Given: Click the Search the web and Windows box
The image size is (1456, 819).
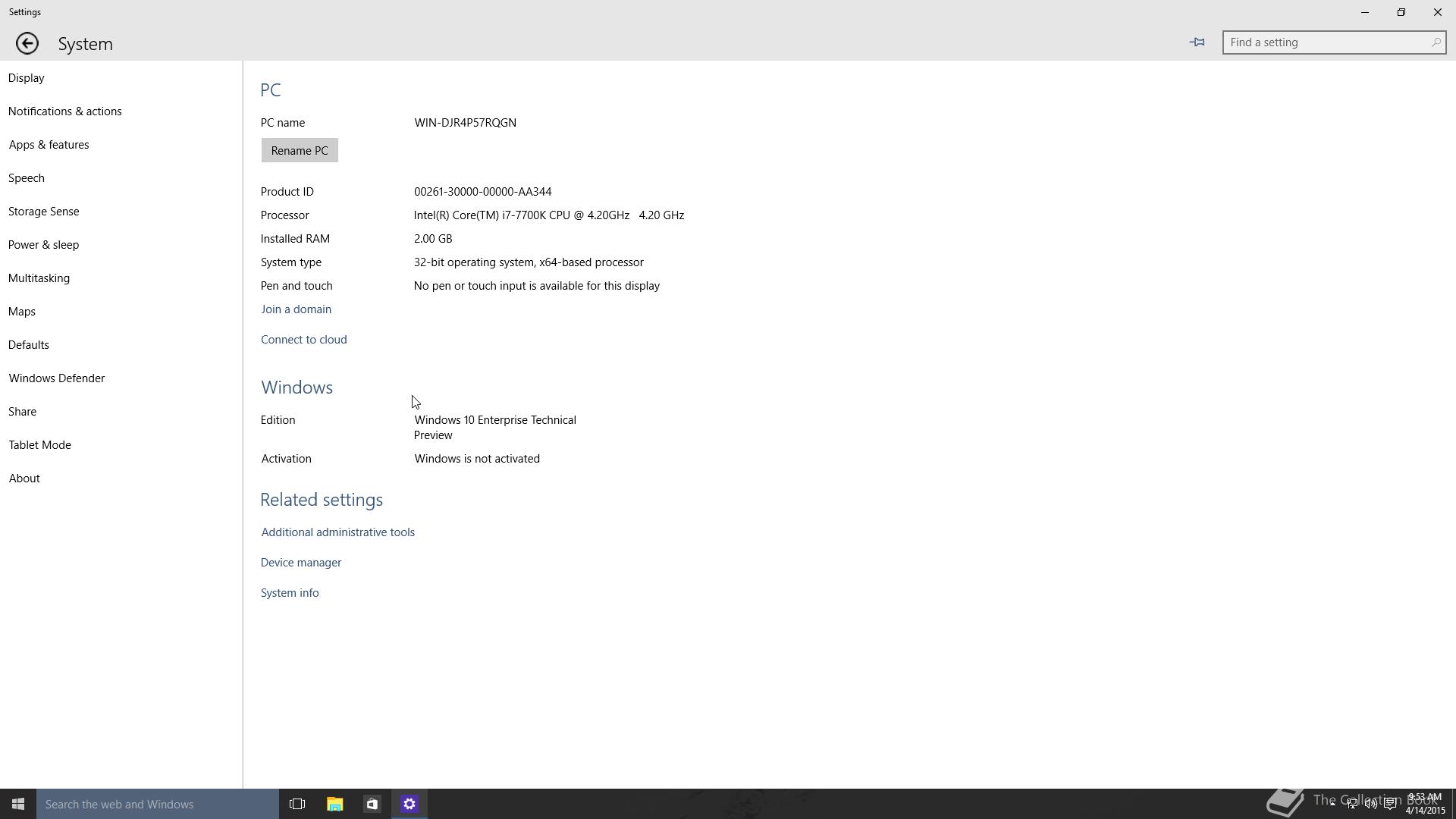Looking at the screenshot, I should [x=158, y=804].
